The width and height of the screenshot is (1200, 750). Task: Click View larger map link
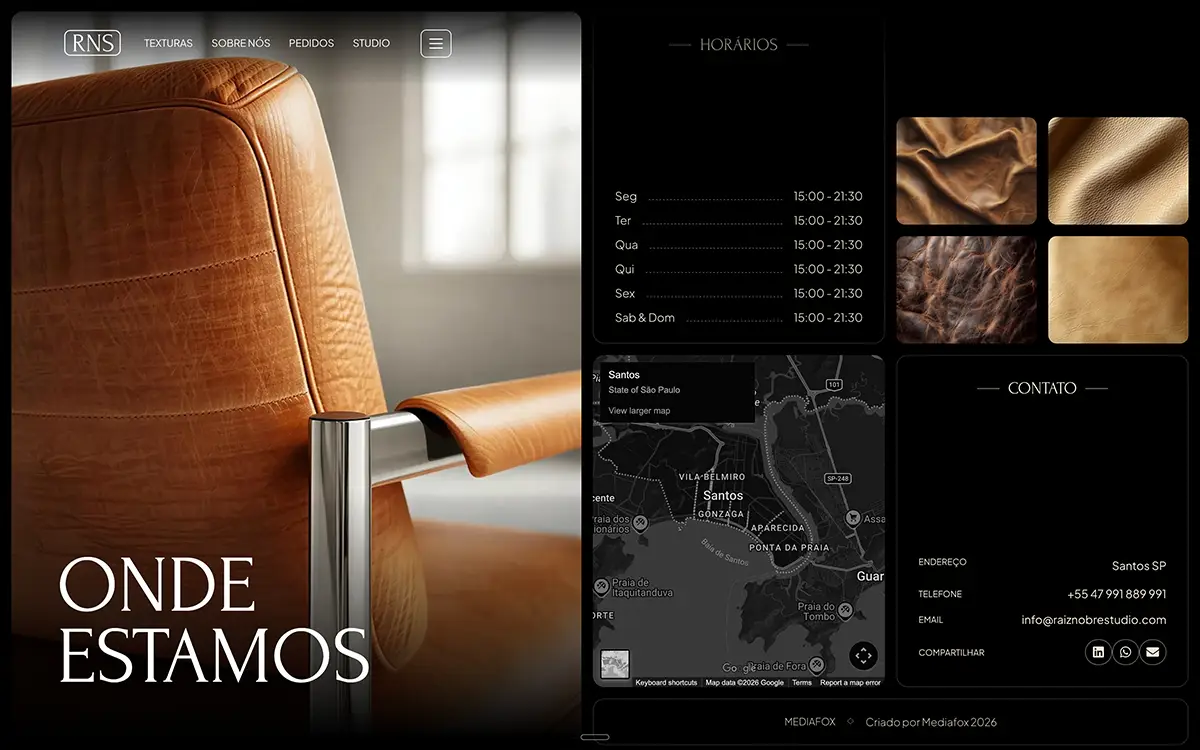(639, 411)
